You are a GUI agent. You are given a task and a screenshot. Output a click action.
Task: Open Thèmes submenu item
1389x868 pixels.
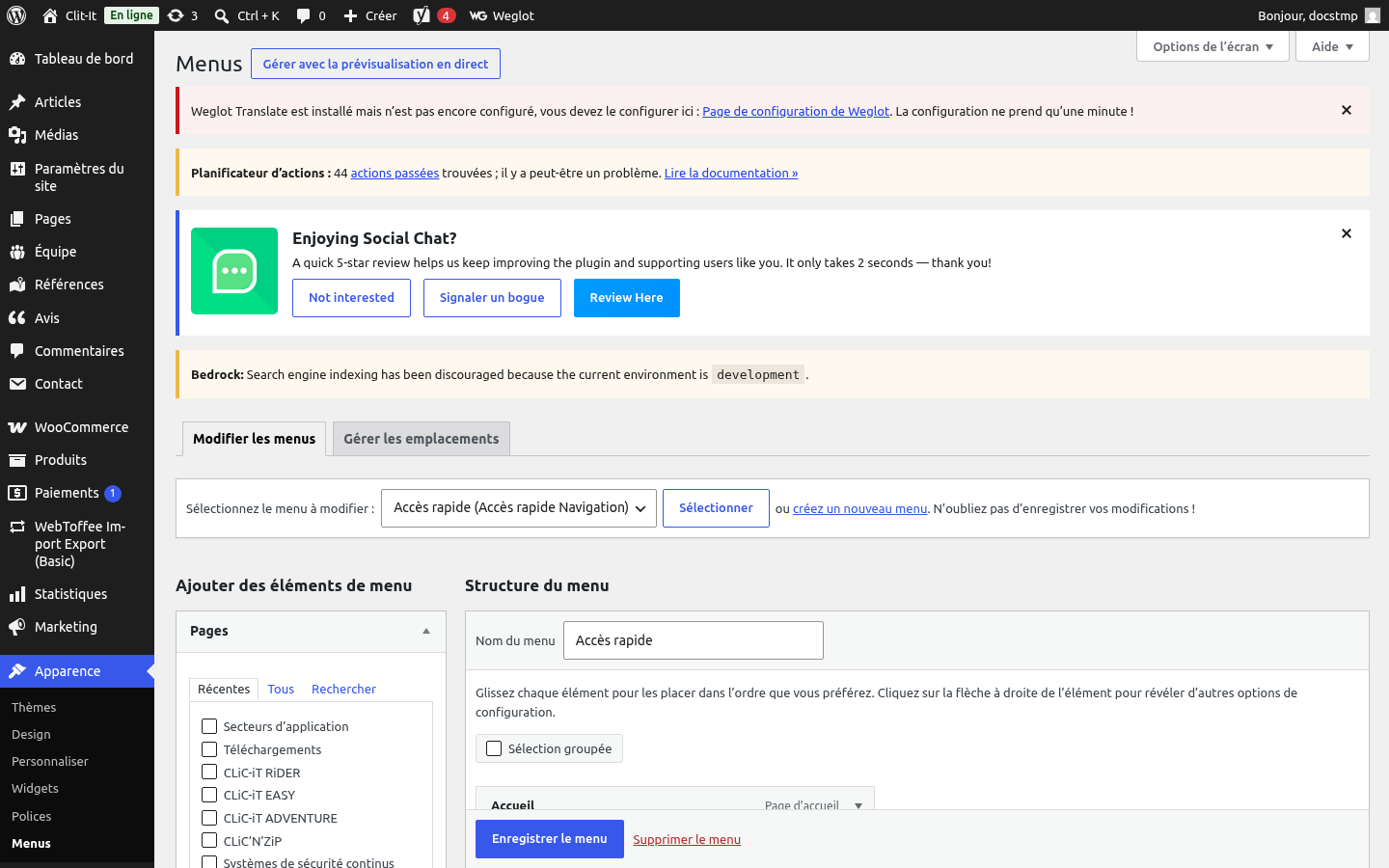(x=34, y=707)
